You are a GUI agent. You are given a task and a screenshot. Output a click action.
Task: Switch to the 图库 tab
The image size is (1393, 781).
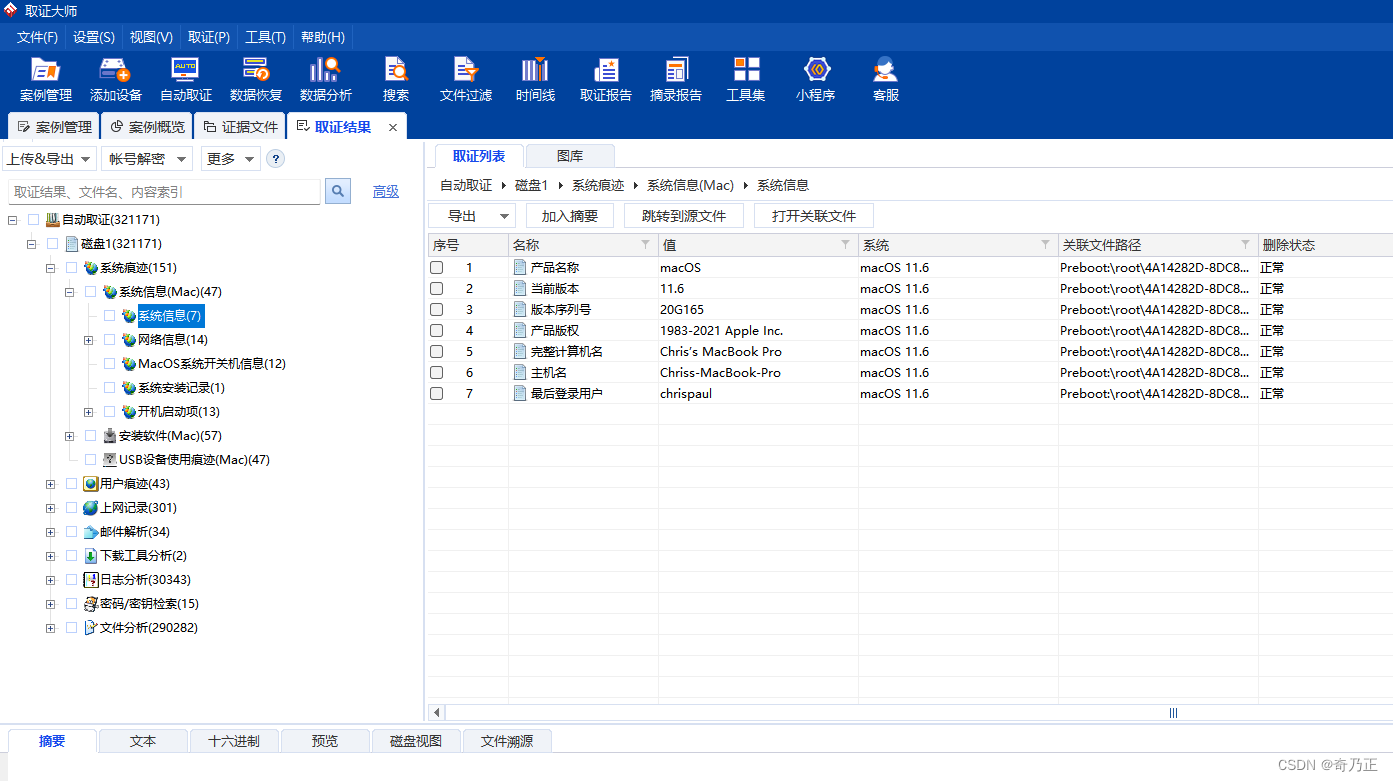[570, 156]
